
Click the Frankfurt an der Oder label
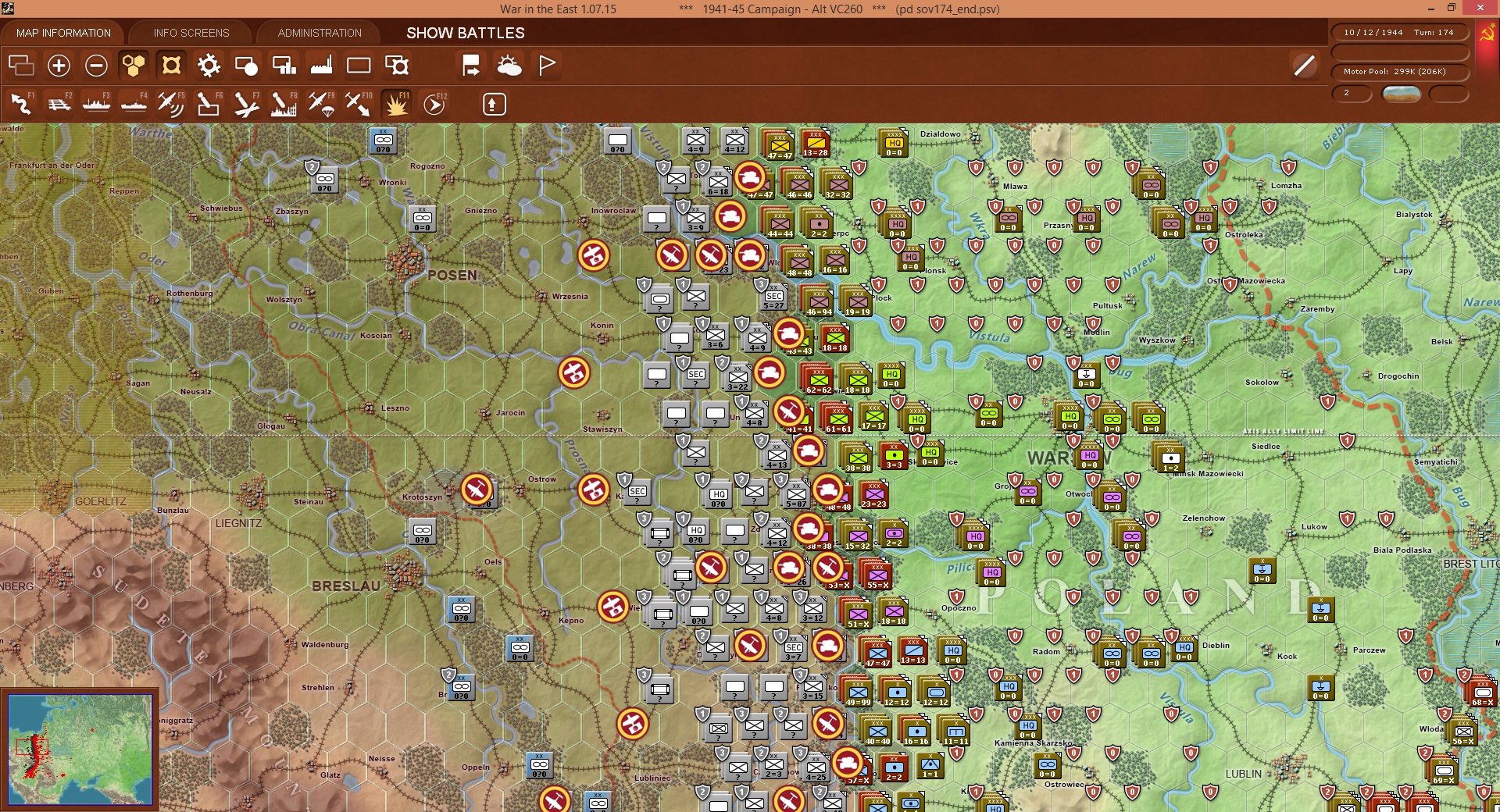(52, 166)
